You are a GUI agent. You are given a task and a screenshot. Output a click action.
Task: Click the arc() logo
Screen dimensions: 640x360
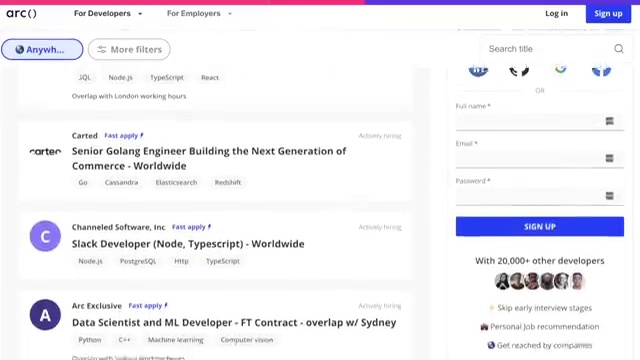pos(21,13)
